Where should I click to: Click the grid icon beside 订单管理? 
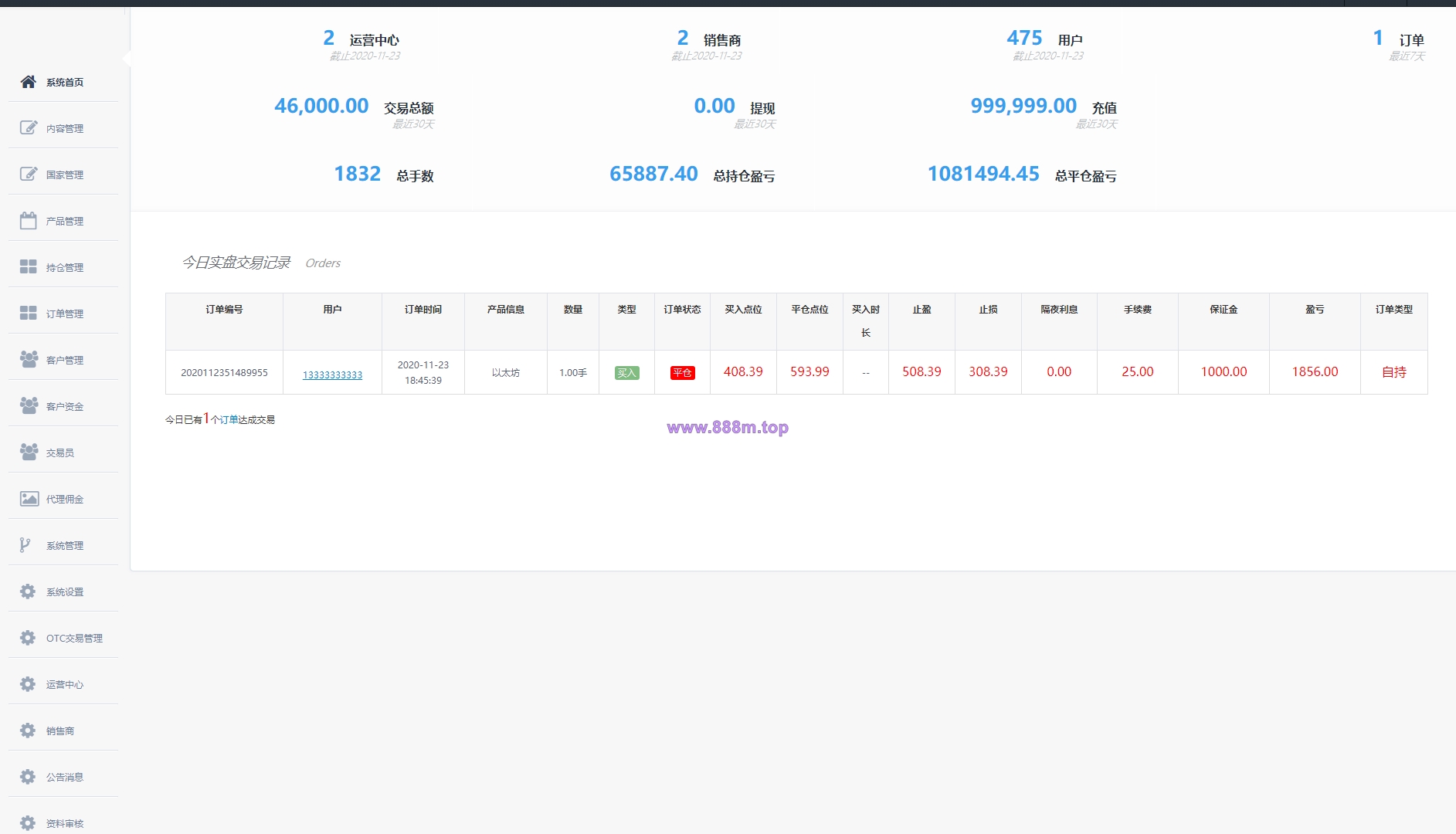(x=29, y=314)
